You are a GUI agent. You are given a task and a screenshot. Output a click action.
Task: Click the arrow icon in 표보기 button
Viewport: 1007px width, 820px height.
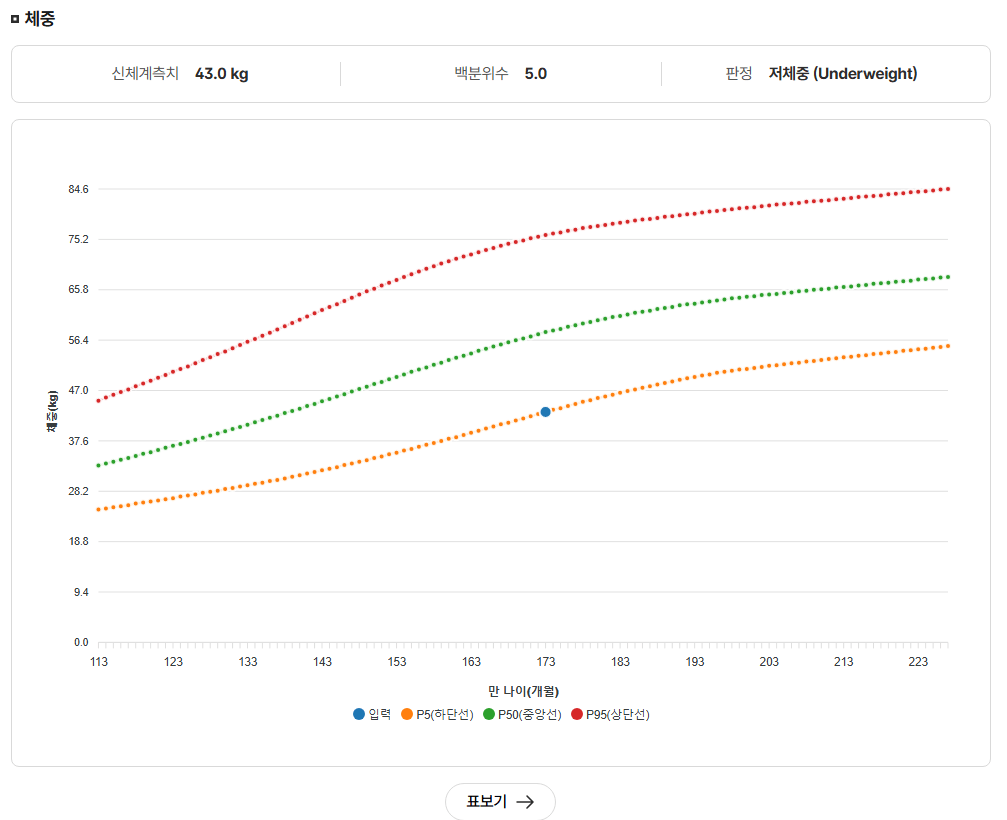pos(525,802)
